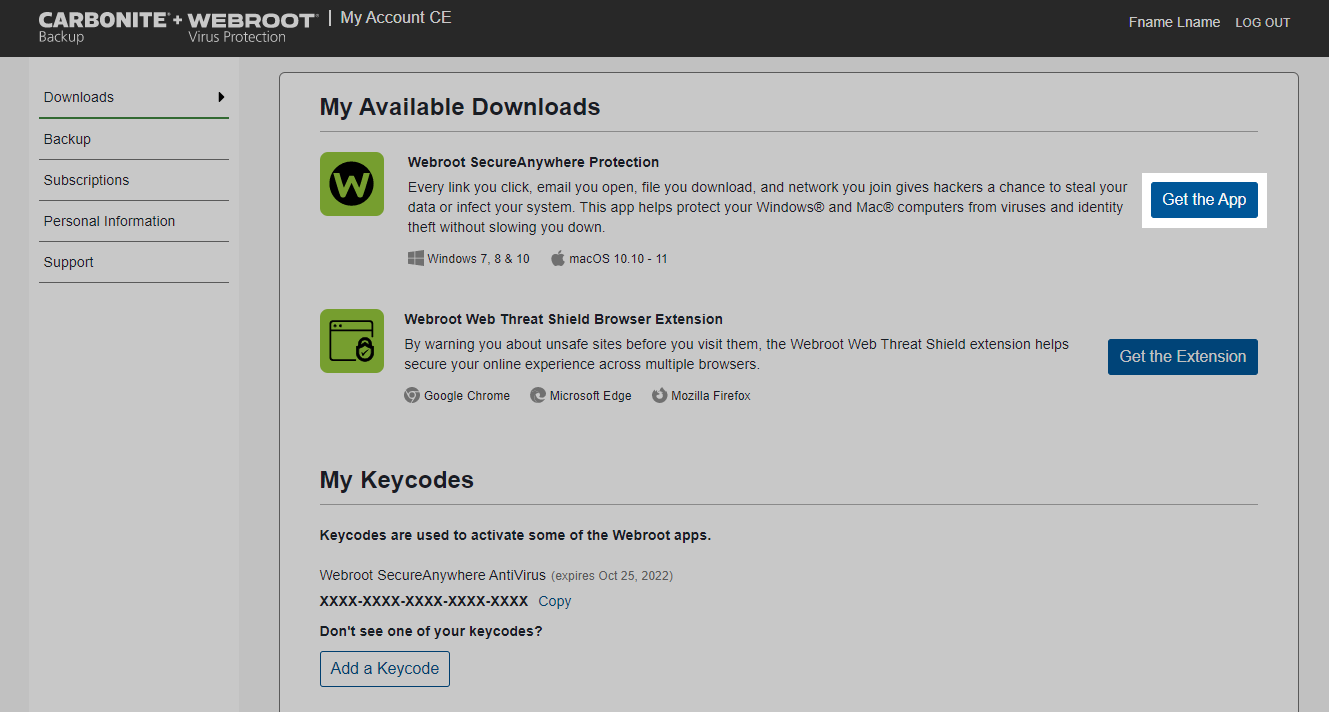The height and width of the screenshot is (712, 1329).
Task: Click the Web Threat Shield extension icon
Action: (x=352, y=341)
